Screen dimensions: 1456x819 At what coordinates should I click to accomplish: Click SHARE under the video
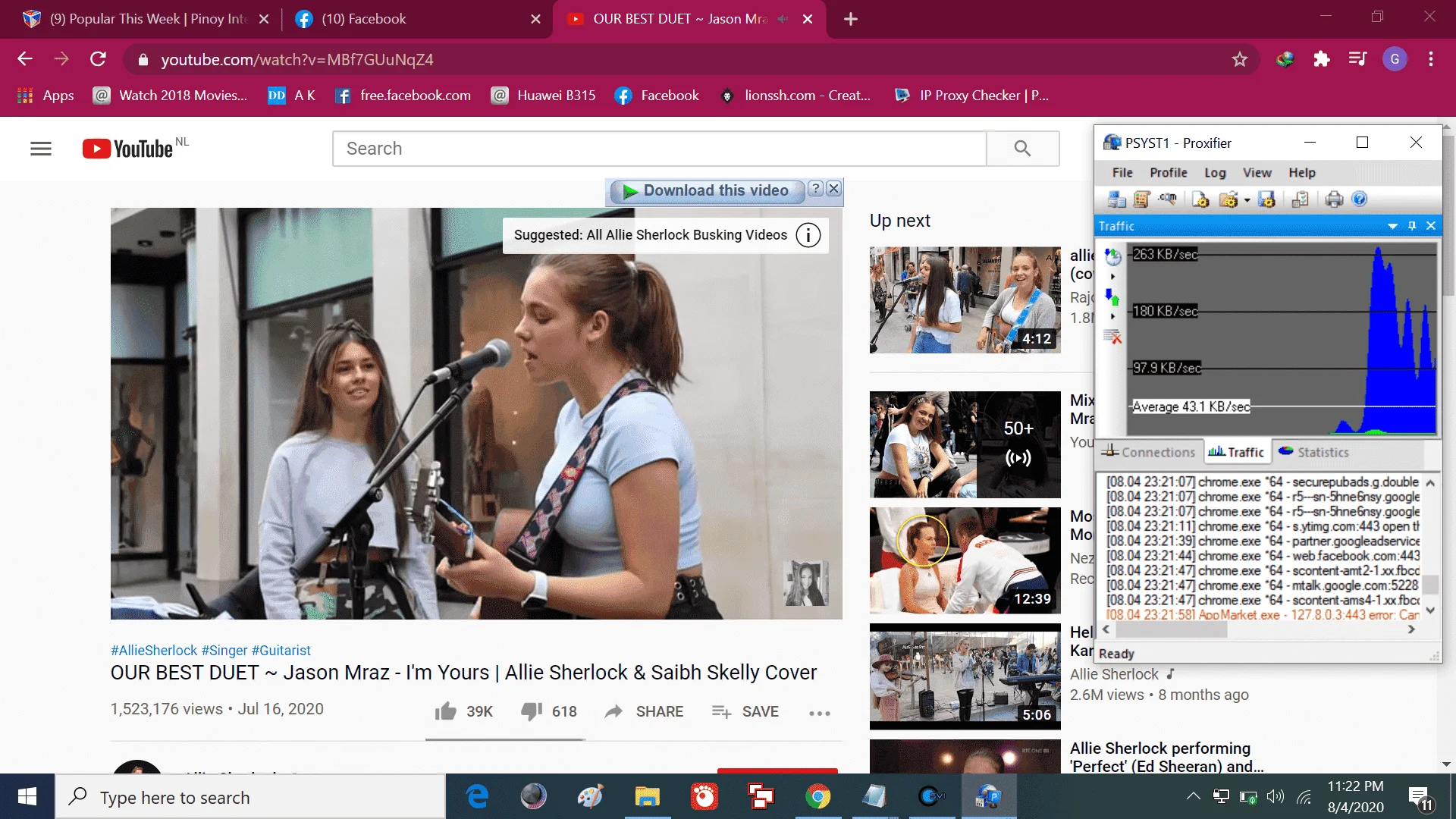(644, 711)
